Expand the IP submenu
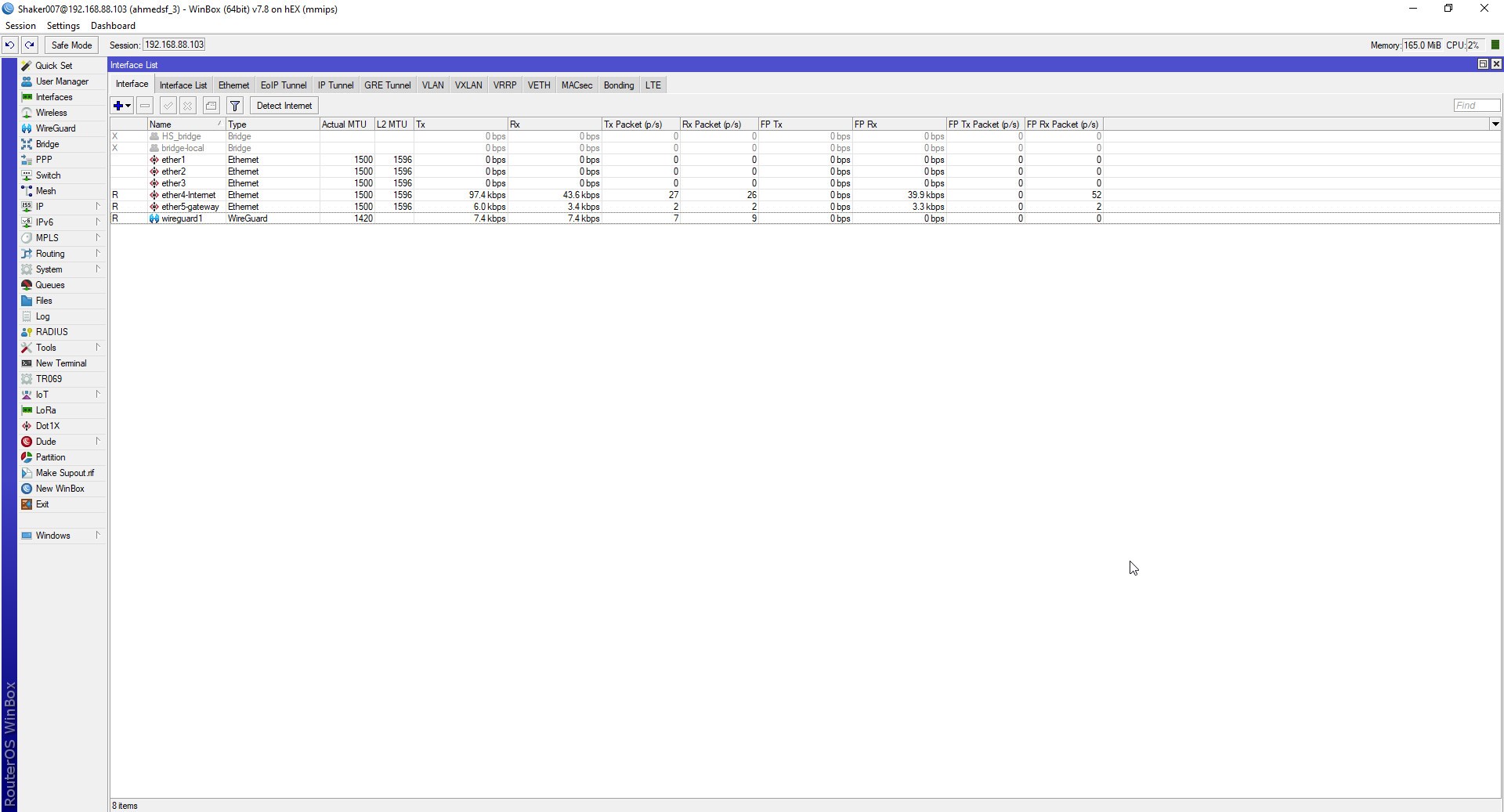Screen dimensions: 1504x812 coord(63,207)
